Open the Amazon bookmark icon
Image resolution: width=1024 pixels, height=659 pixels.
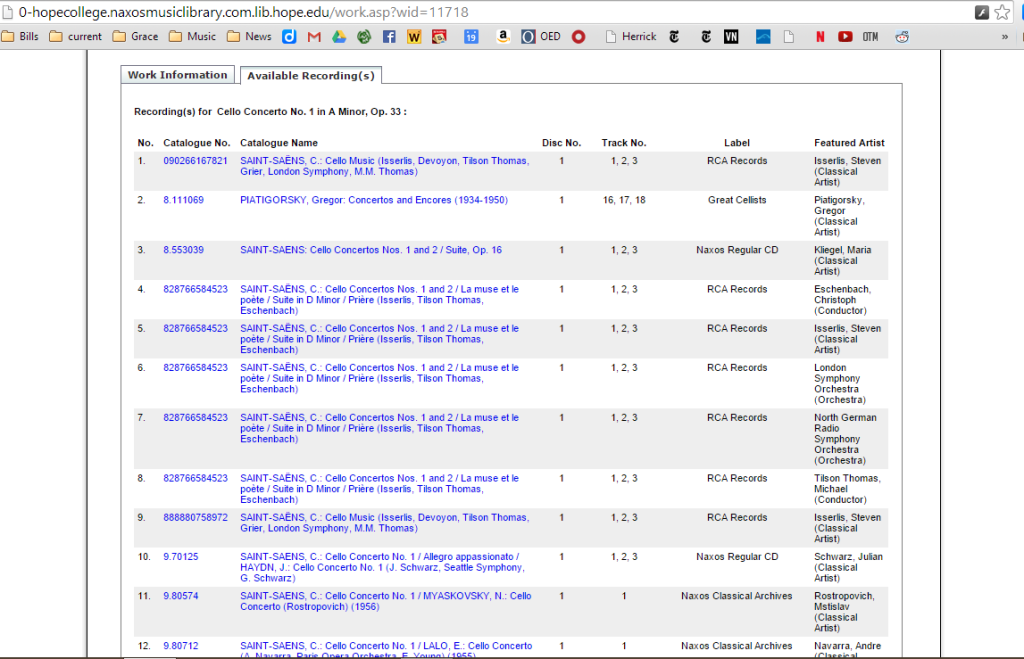503,37
